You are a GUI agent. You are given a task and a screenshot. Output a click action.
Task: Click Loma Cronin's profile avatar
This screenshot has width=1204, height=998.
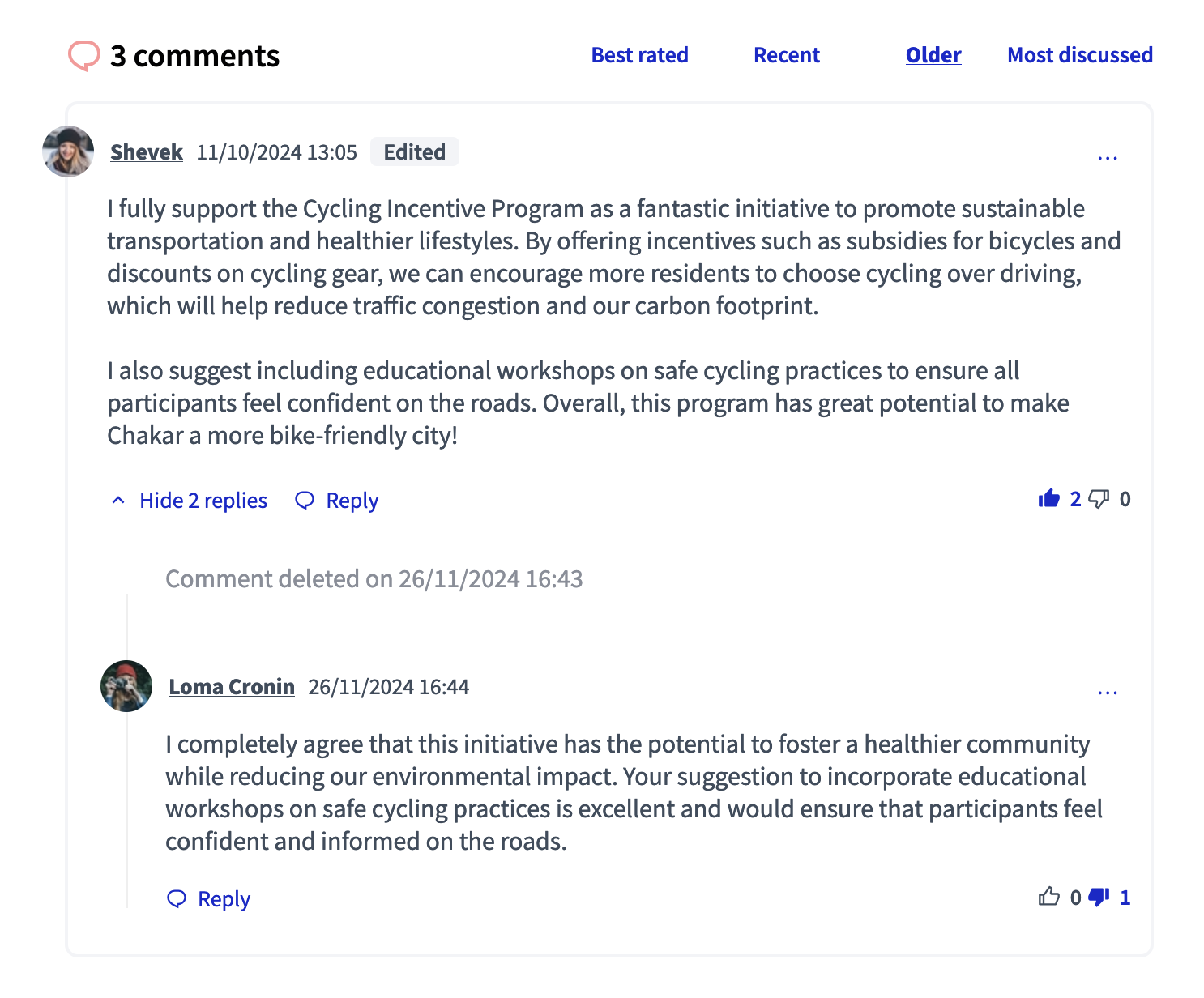[x=126, y=686]
